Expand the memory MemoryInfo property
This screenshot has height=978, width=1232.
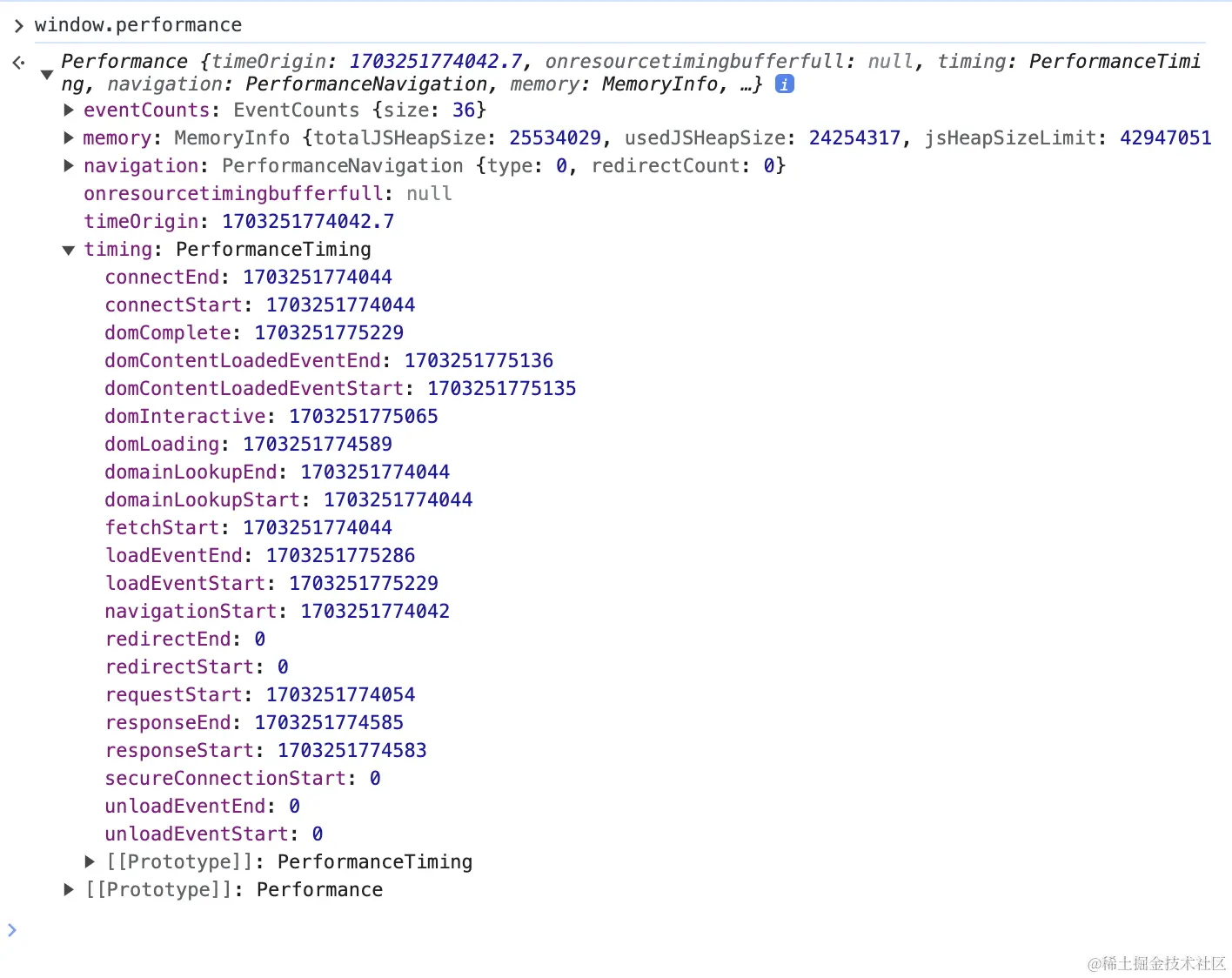pos(69,137)
